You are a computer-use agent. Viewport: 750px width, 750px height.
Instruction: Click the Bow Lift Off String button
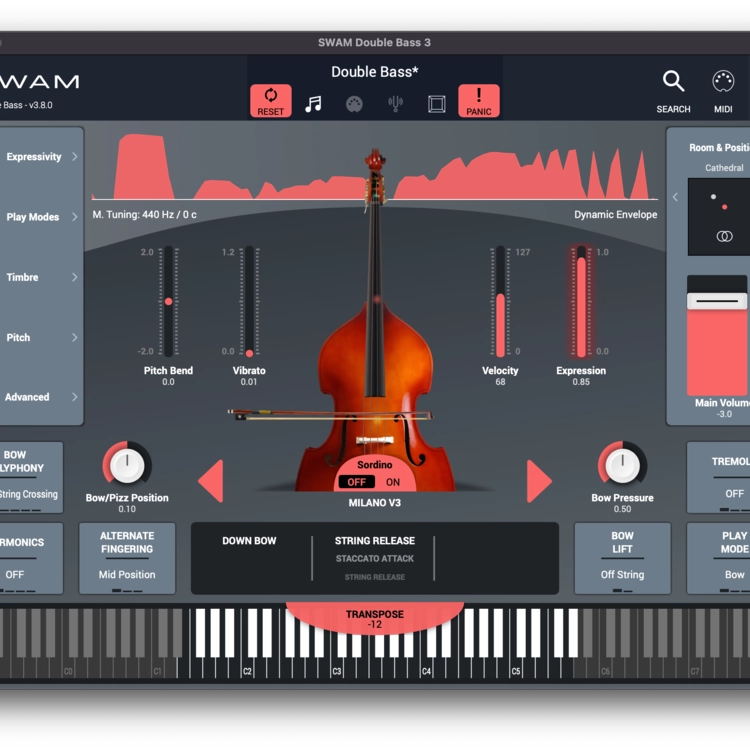pyautogui.click(x=622, y=558)
